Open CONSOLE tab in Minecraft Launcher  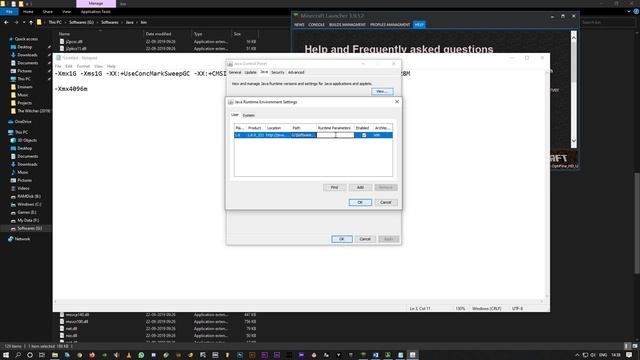[x=316, y=25]
